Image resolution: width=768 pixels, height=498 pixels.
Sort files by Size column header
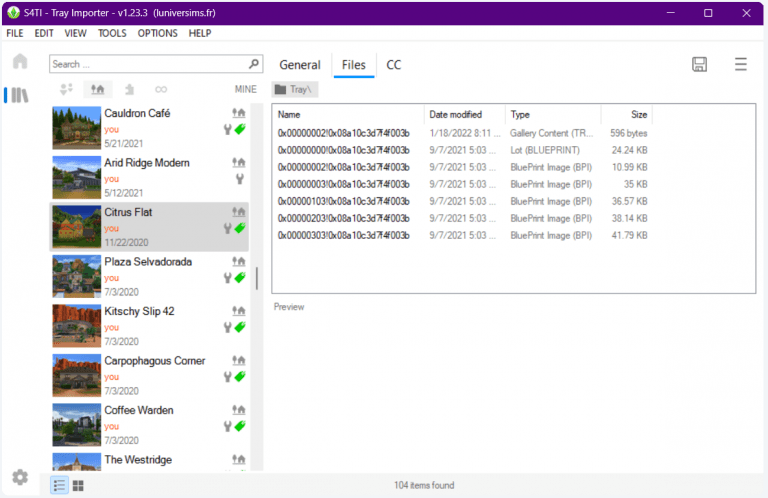[627, 115]
